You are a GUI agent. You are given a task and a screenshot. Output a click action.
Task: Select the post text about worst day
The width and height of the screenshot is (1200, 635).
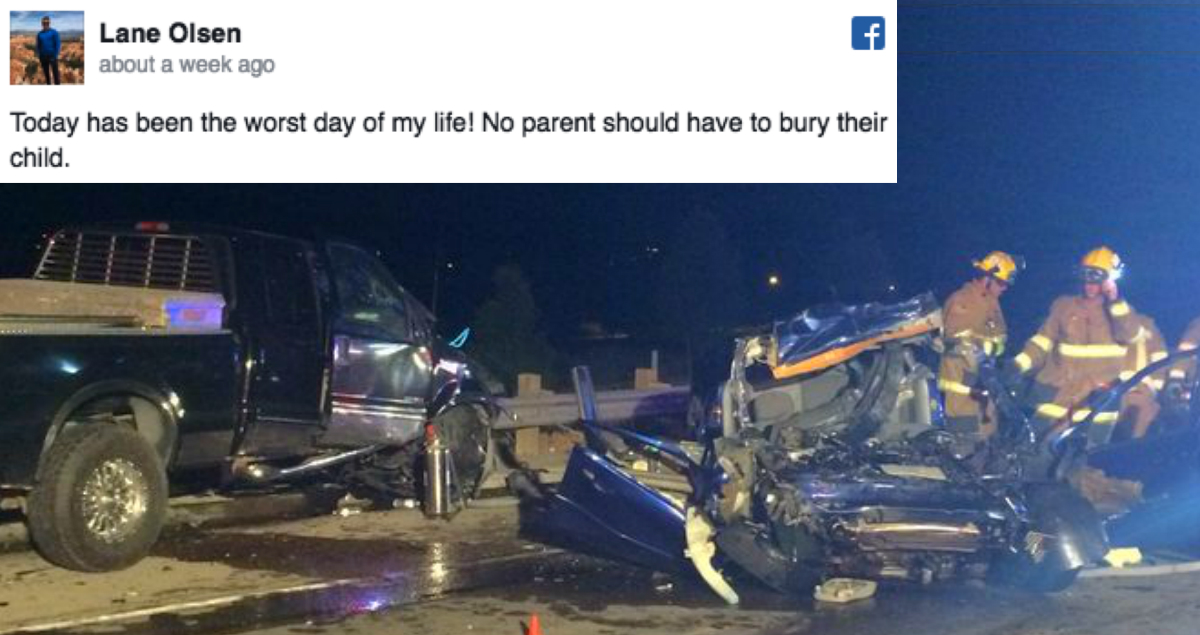point(449,141)
